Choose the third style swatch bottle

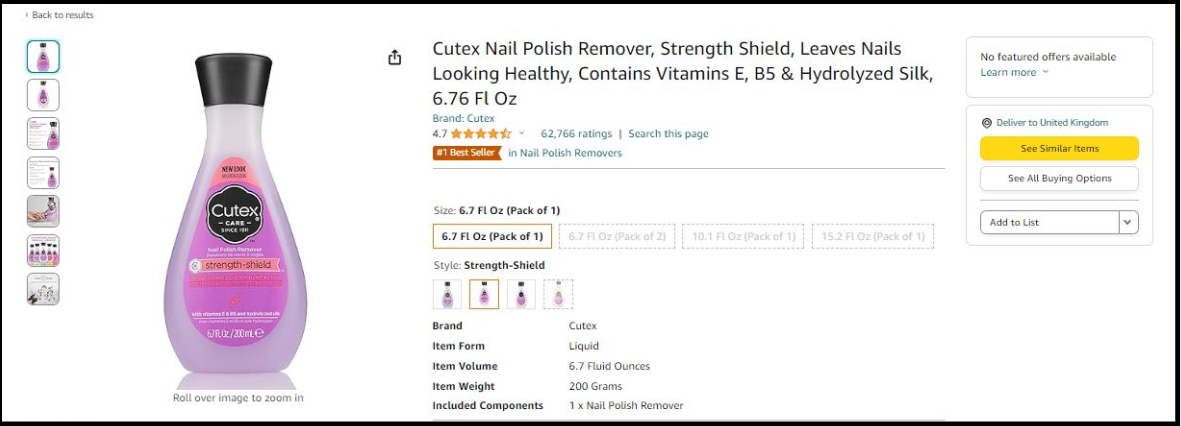(x=521, y=294)
